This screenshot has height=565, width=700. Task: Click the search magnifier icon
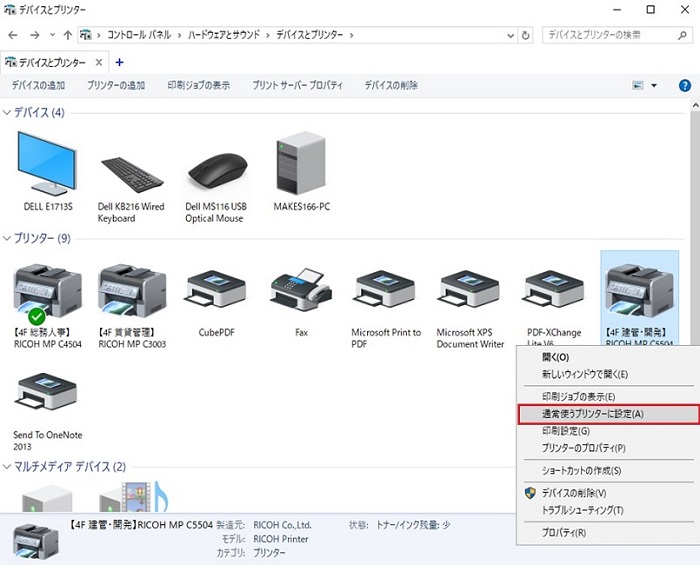pos(682,35)
